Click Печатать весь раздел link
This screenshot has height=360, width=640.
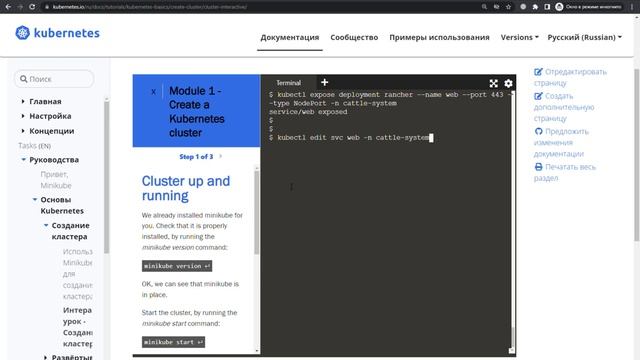point(565,172)
